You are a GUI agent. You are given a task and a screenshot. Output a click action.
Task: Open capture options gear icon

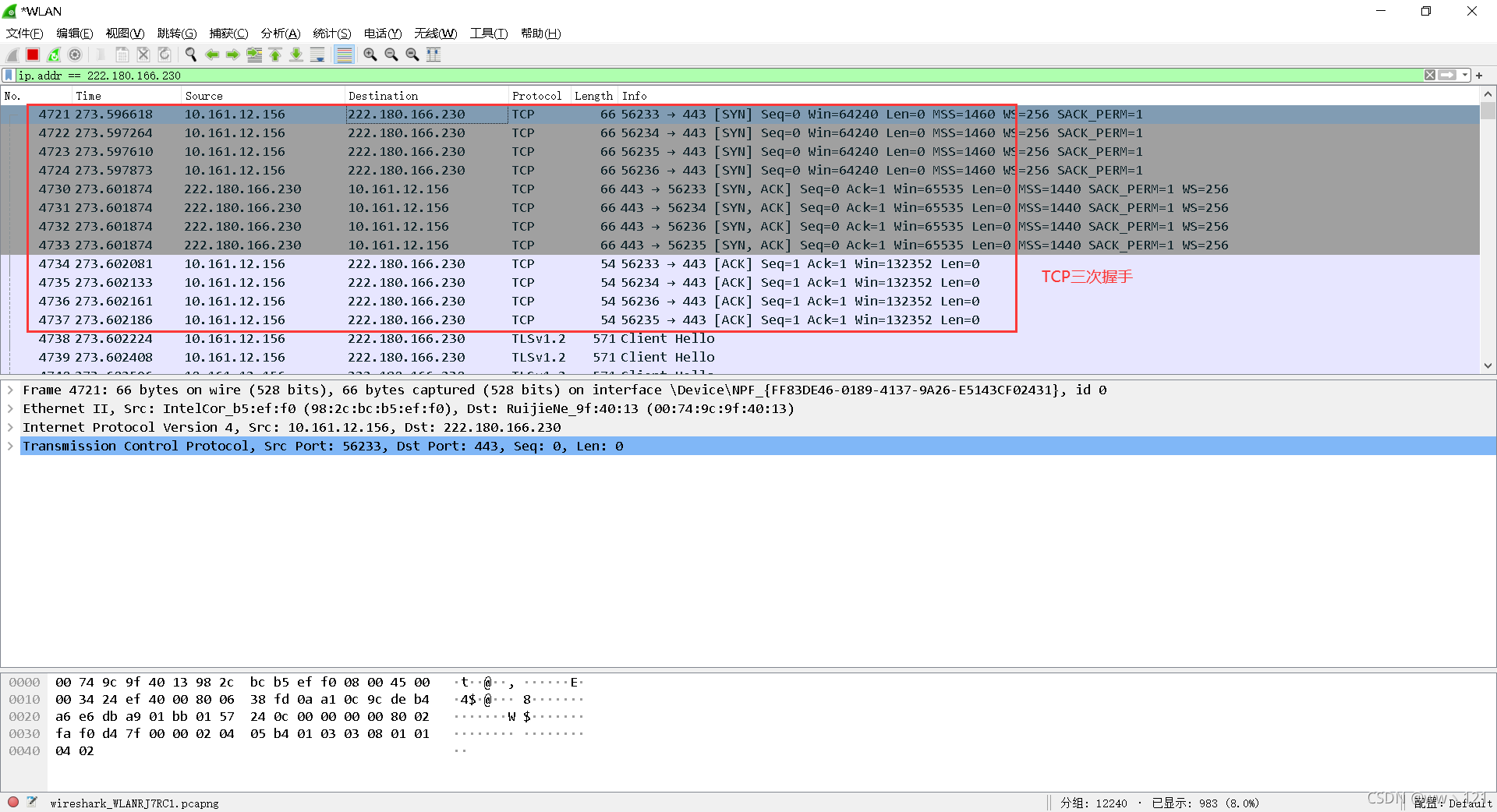coord(75,55)
